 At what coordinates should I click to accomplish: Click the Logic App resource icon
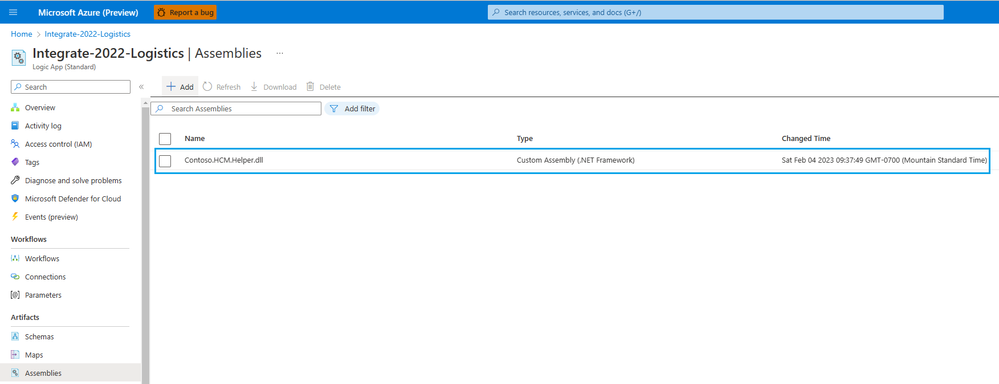click(18, 58)
